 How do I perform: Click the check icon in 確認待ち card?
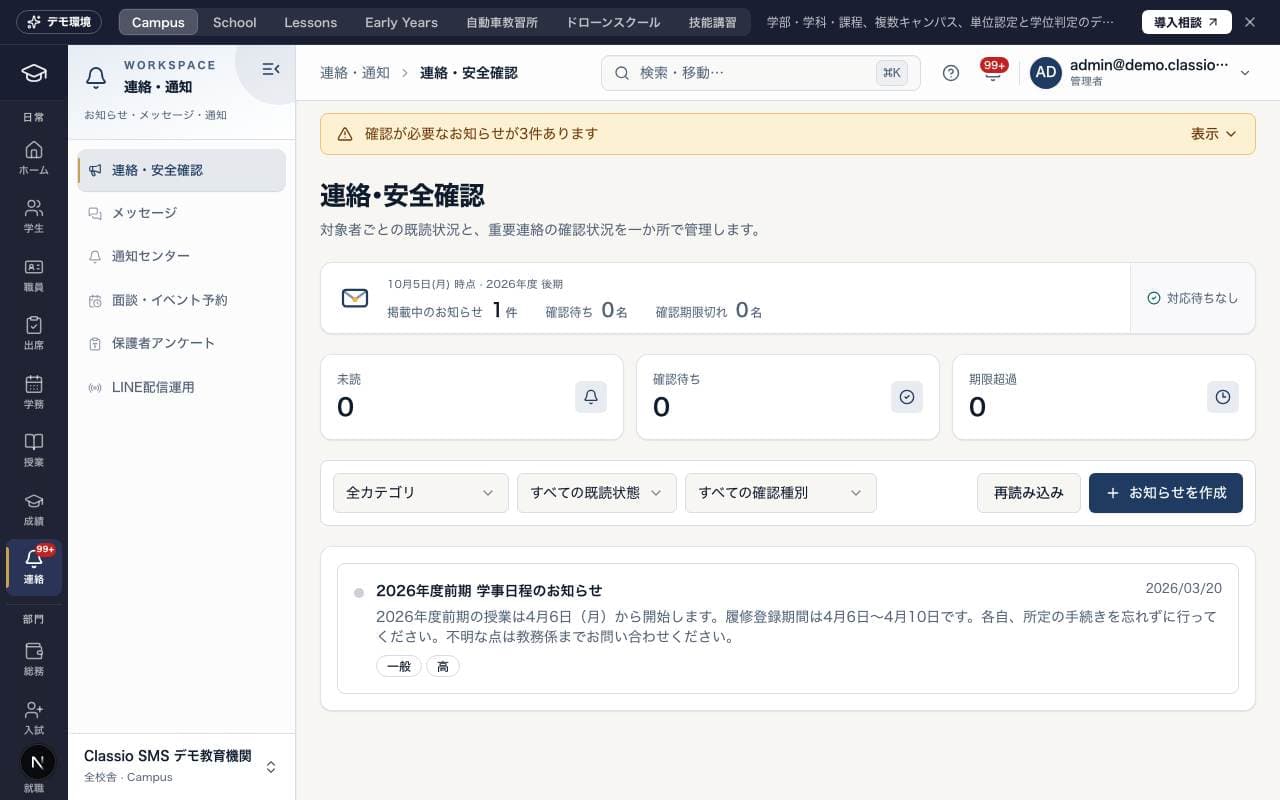tap(907, 397)
